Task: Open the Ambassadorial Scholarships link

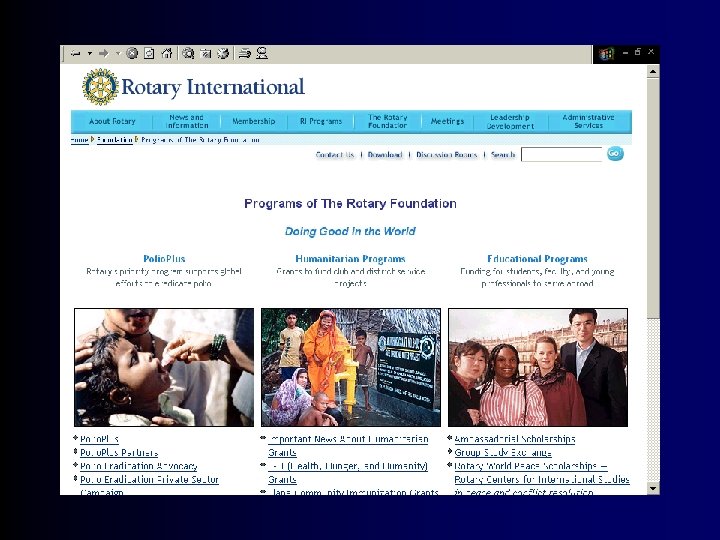Action: 515,439
